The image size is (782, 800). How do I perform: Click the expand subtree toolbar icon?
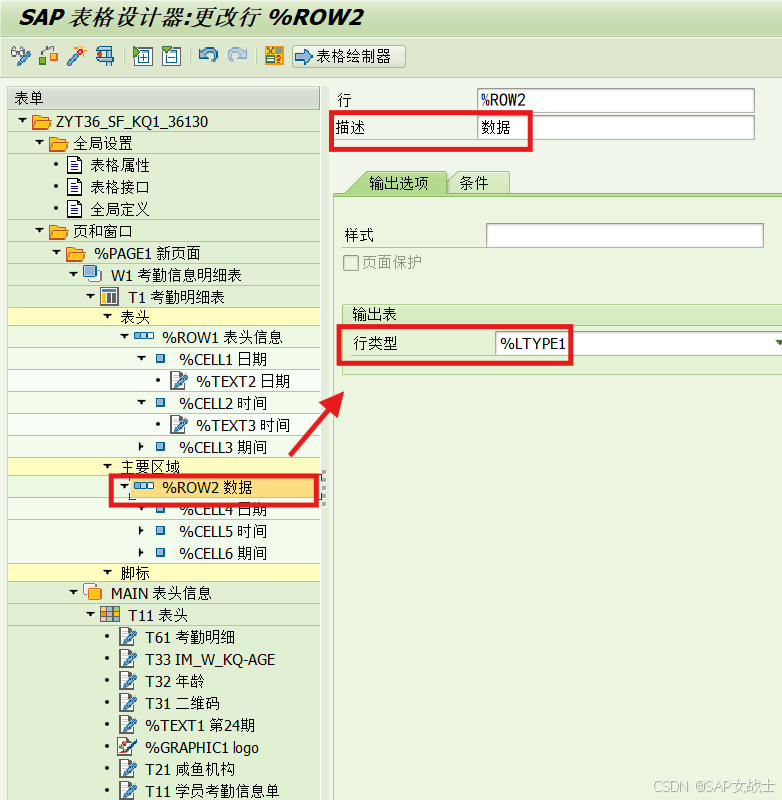click(x=142, y=56)
